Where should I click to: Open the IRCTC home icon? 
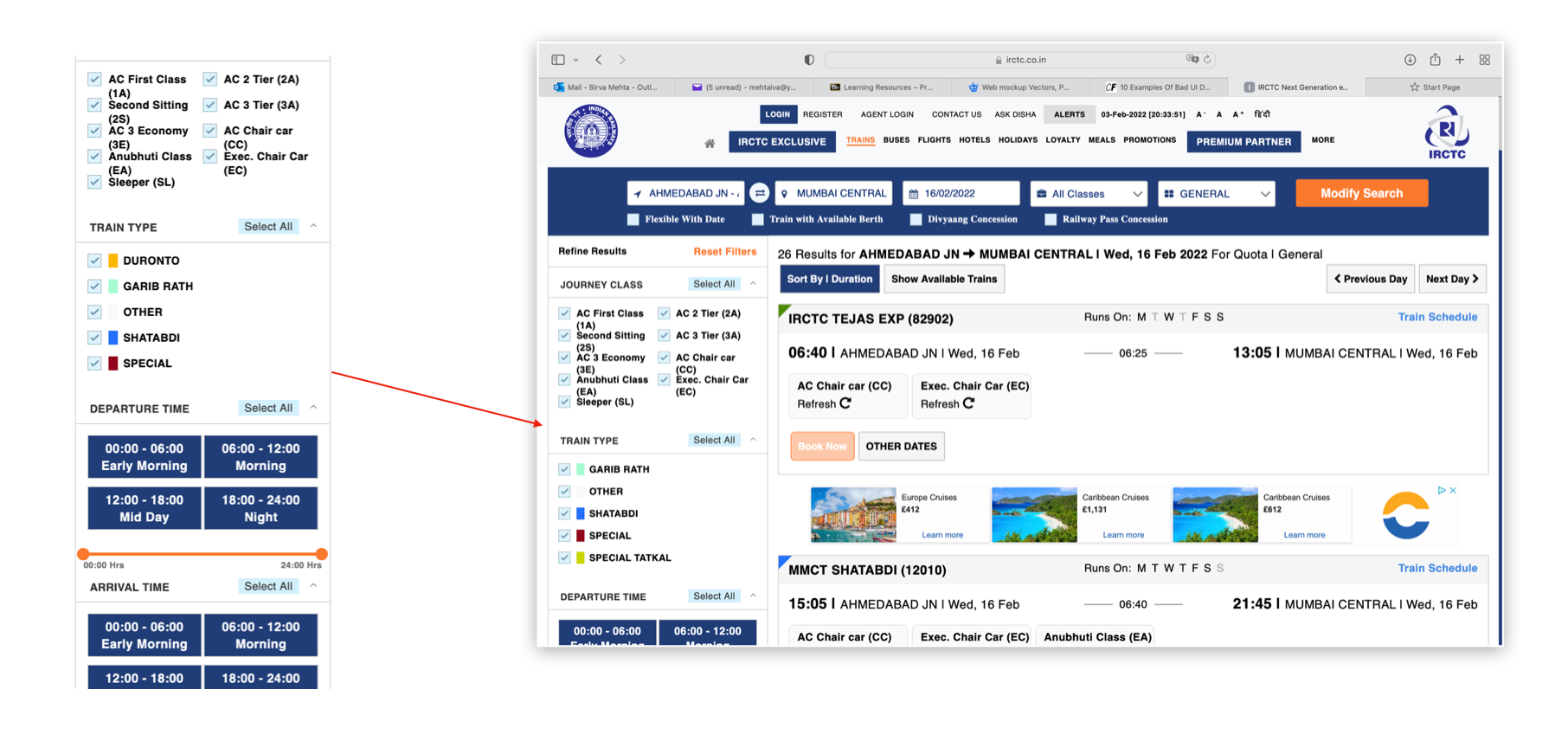(710, 144)
